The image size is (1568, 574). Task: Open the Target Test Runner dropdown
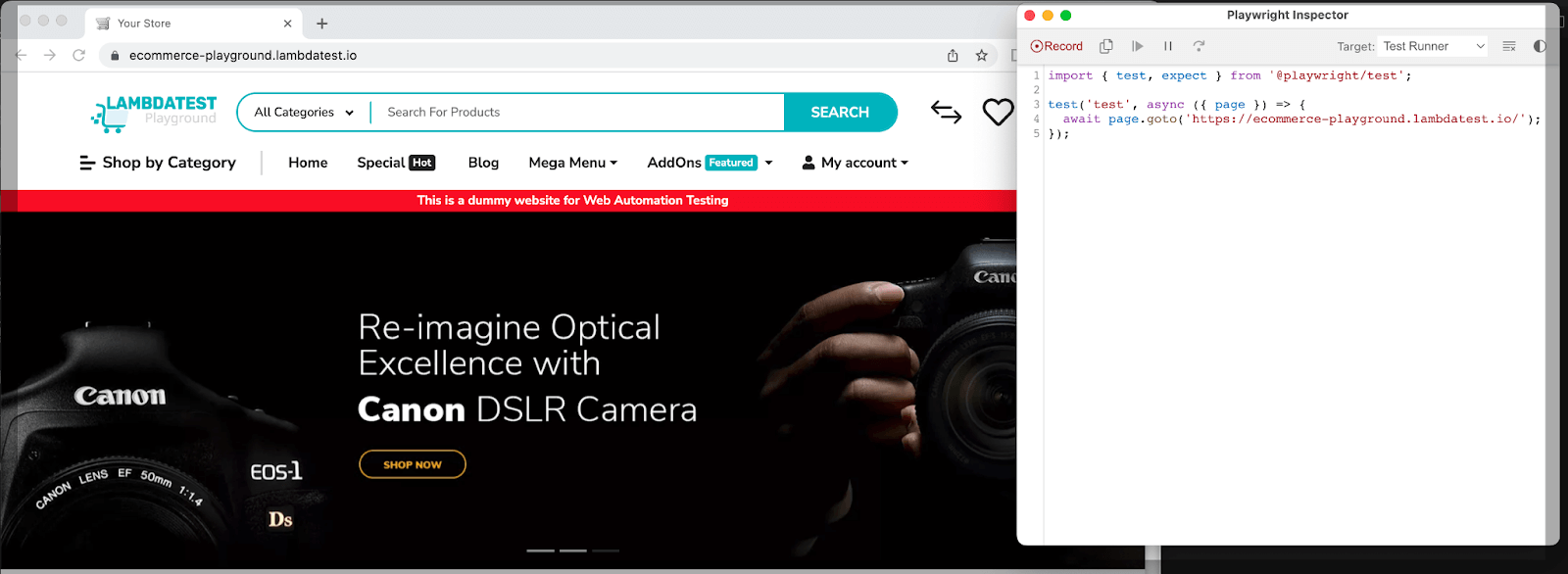pos(1433,46)
